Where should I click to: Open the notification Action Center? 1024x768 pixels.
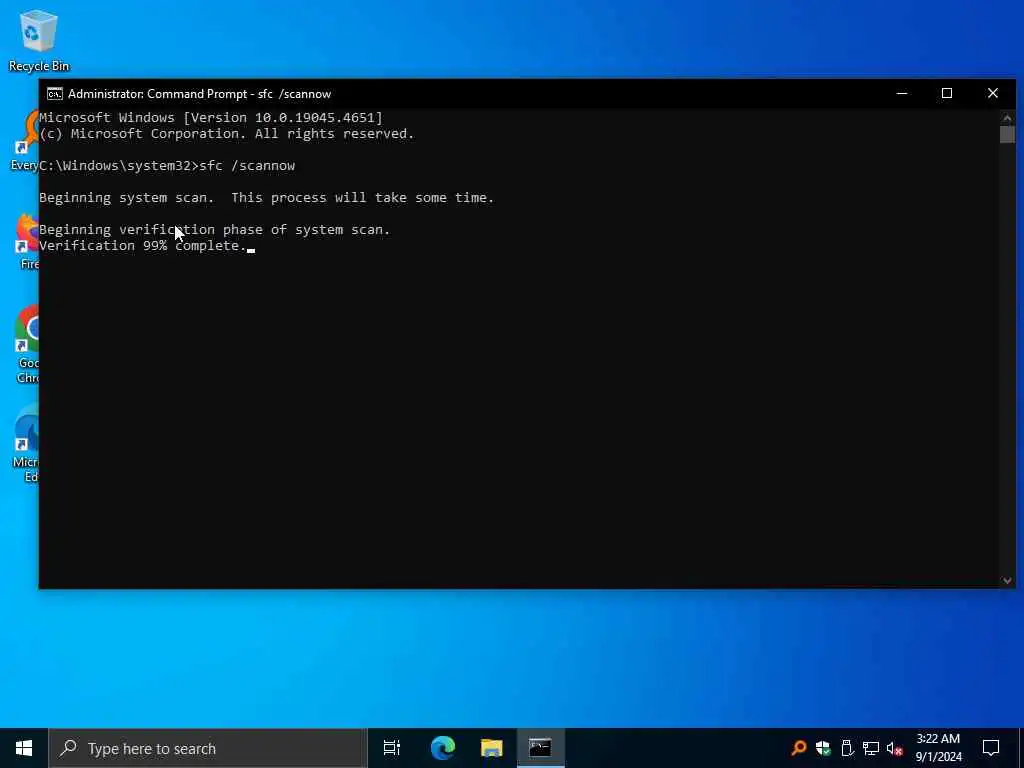click(x=991, y=748)
